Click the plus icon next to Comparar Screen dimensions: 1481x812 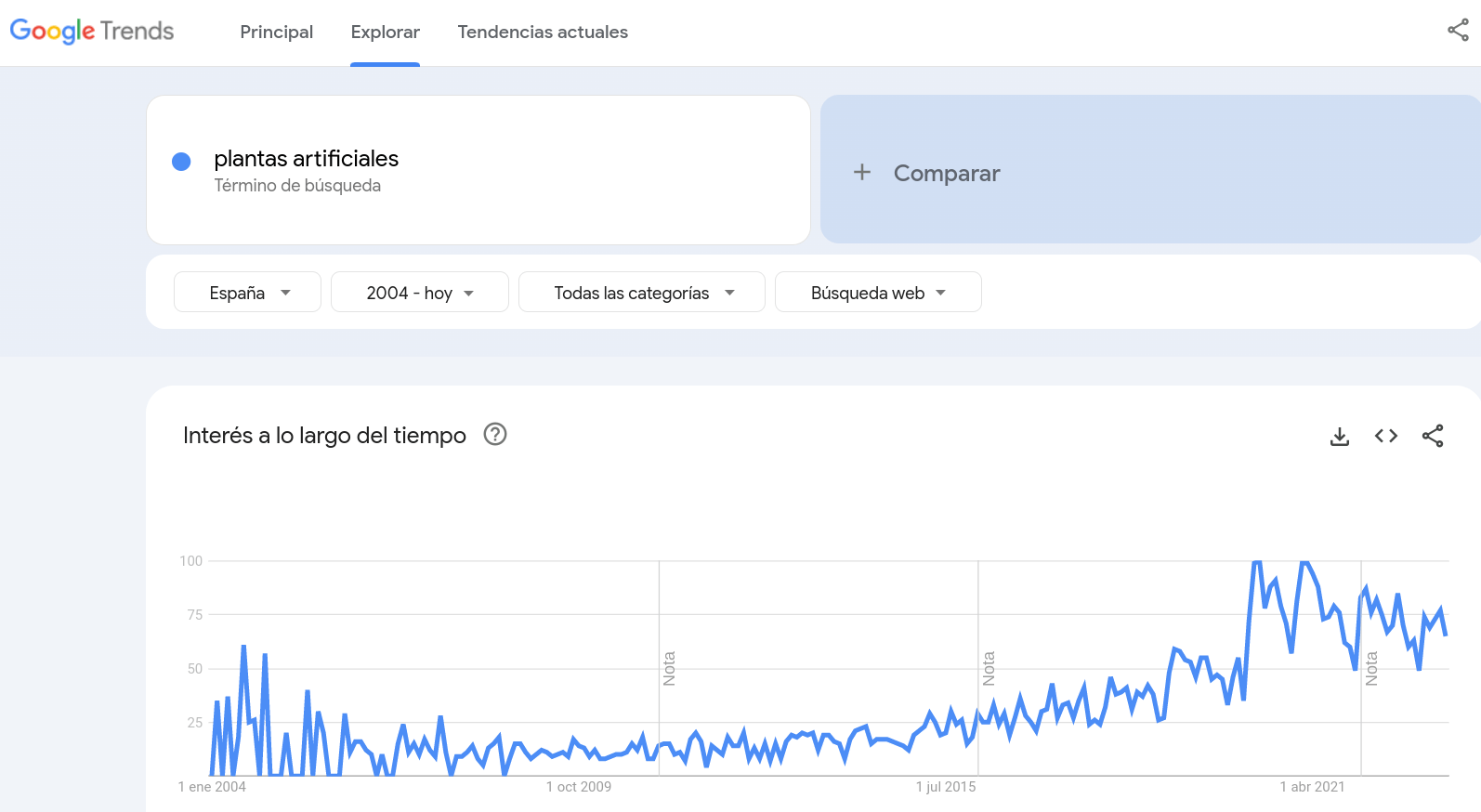[x=862, y=173]
